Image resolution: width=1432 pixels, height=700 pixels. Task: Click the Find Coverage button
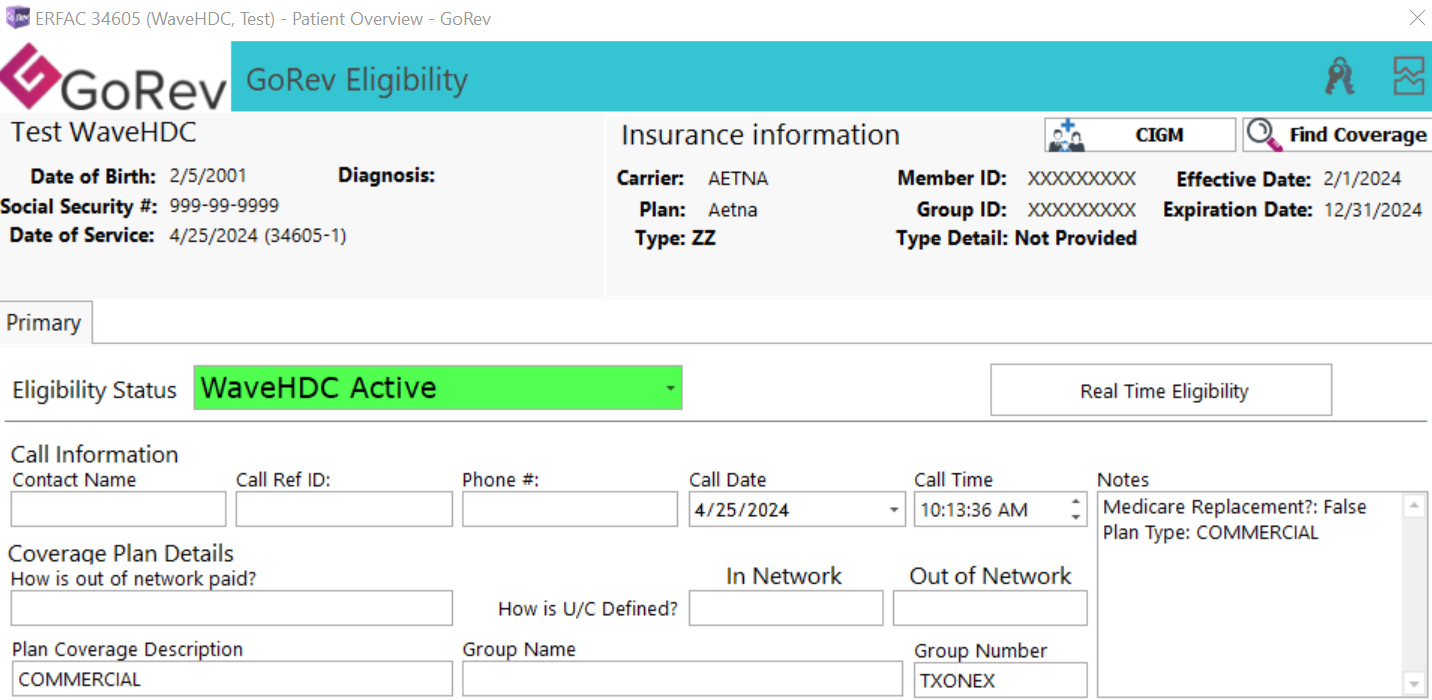pyautogui.click(x=1338, y=135)
